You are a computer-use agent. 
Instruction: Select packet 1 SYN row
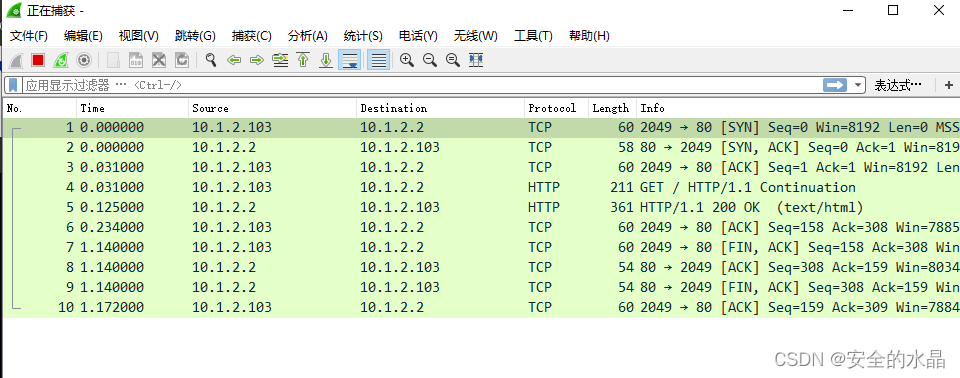tap(481, 127)
